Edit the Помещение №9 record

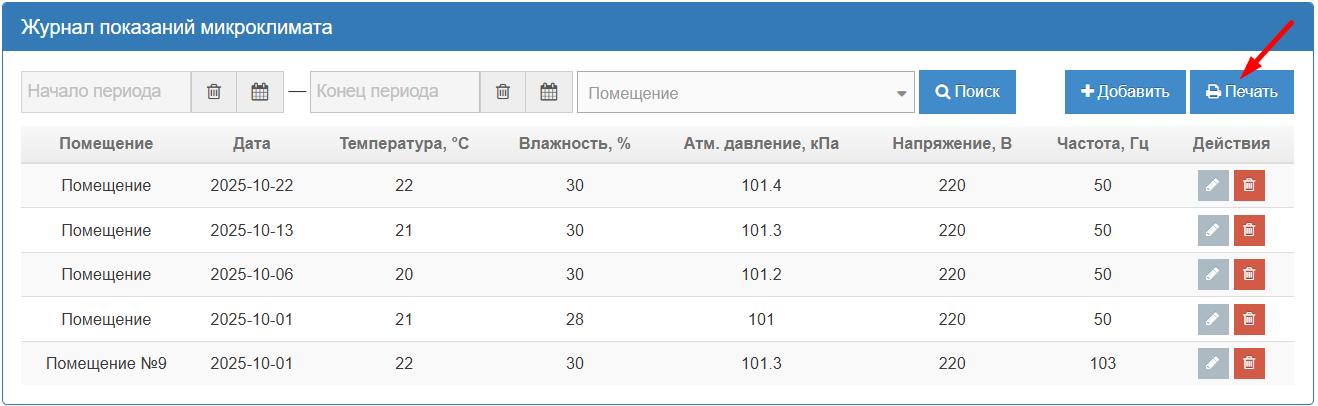(x=1213, y=363)
